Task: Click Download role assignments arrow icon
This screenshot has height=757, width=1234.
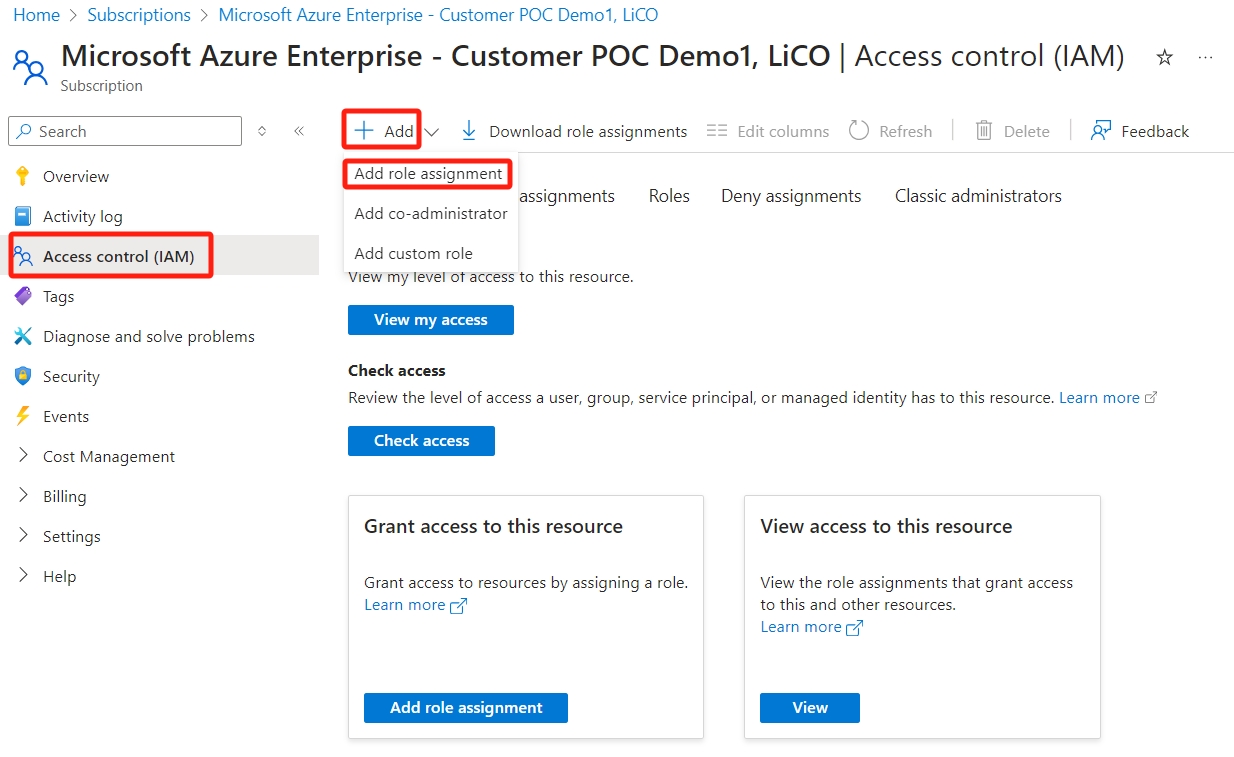Action: (468, 131)
